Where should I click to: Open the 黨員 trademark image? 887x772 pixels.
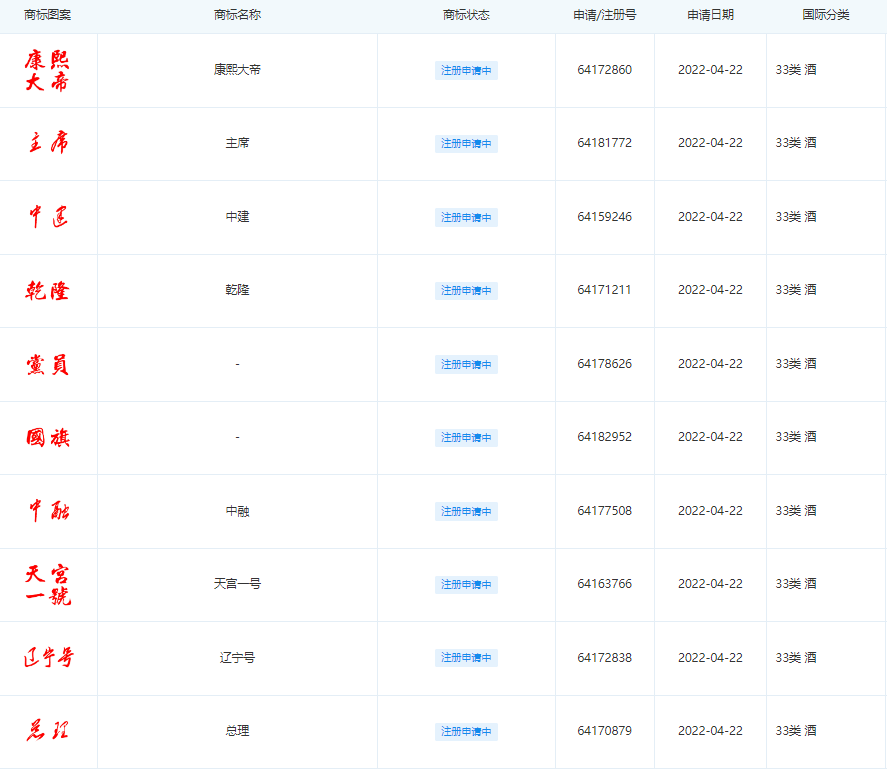(x=48, y=364)
